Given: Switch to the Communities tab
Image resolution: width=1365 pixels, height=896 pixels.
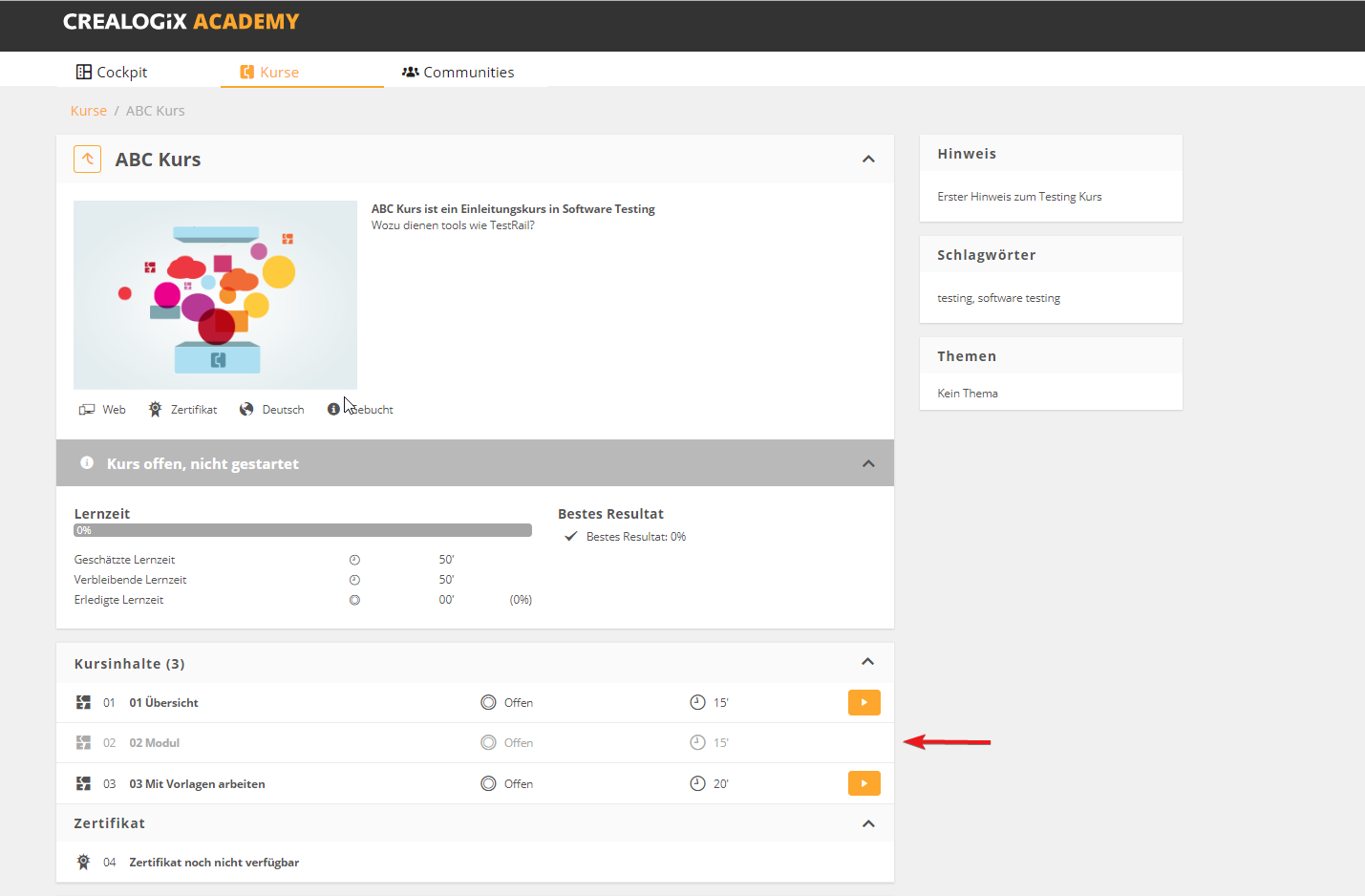Looking at the screenshot, I should [459, 73].
